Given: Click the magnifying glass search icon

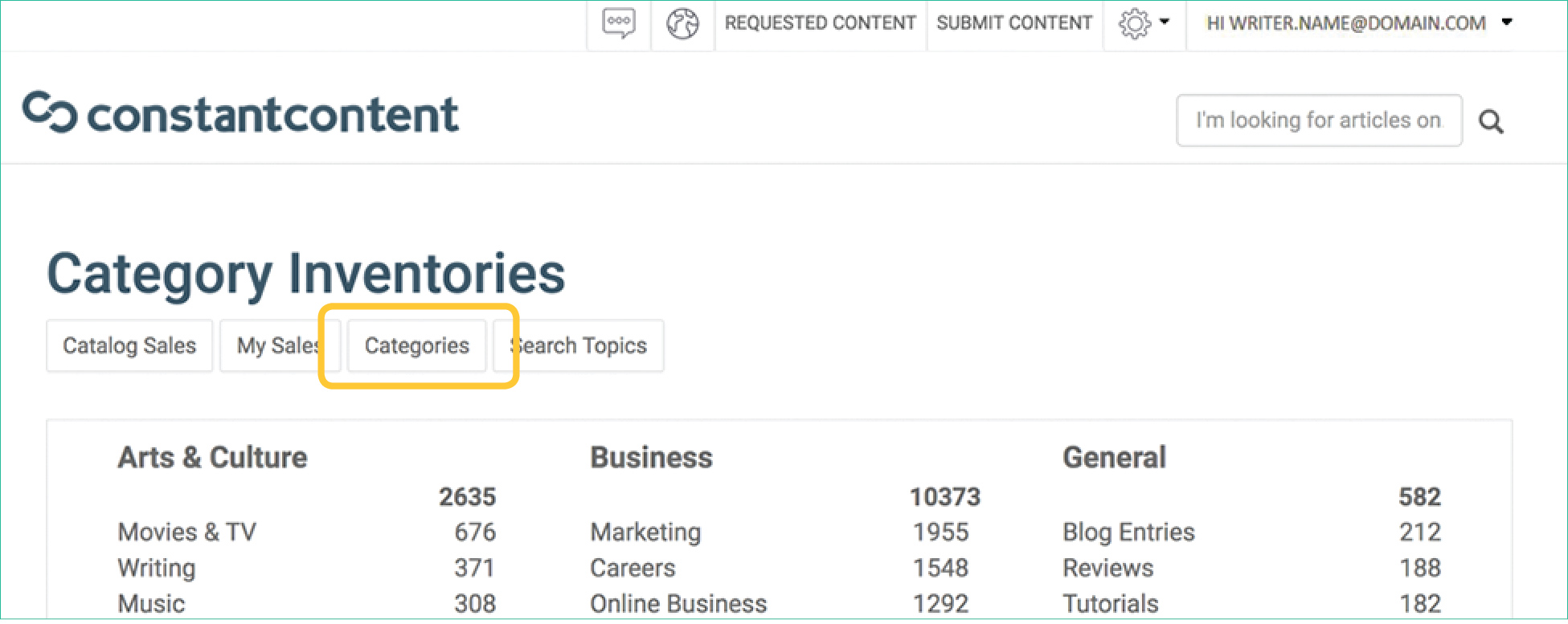Looking at the screenshot, I should (1491, 121).
